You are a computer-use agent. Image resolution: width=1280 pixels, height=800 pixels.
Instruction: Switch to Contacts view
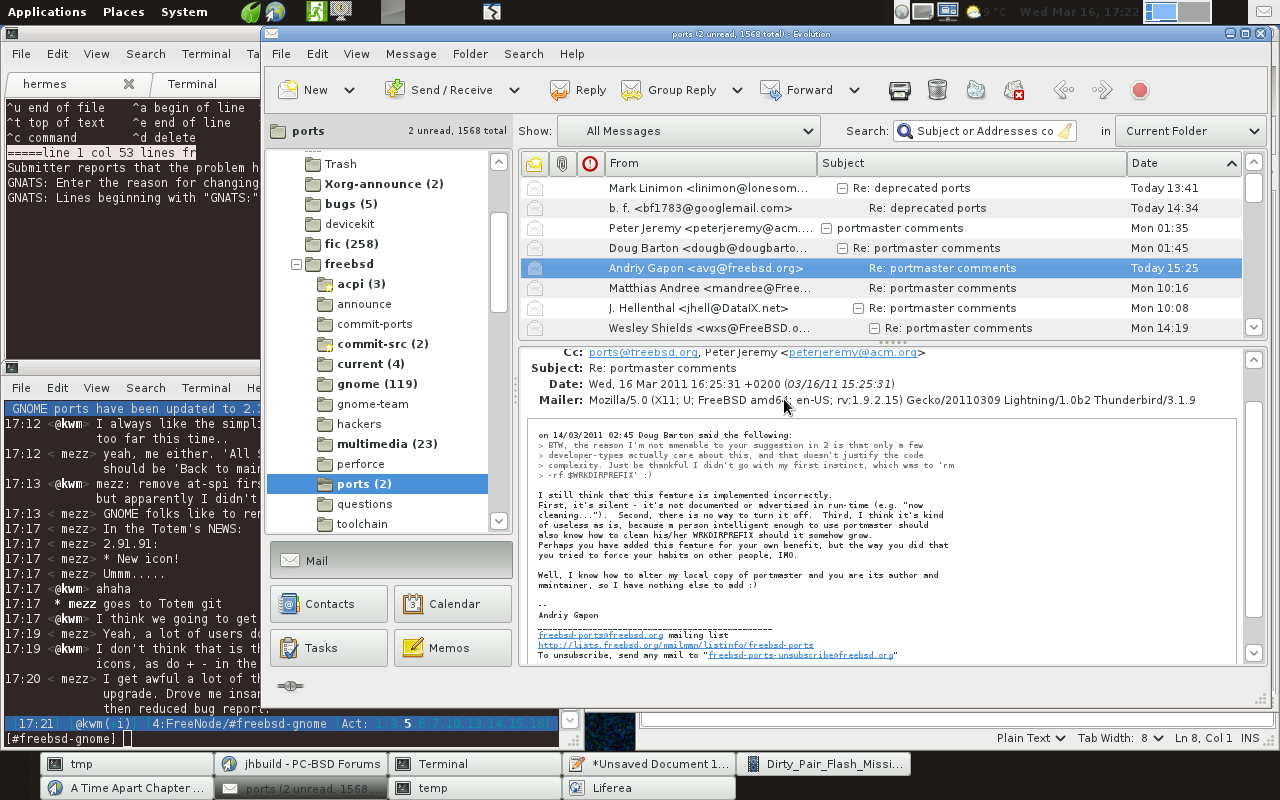[x=329, y=604]
